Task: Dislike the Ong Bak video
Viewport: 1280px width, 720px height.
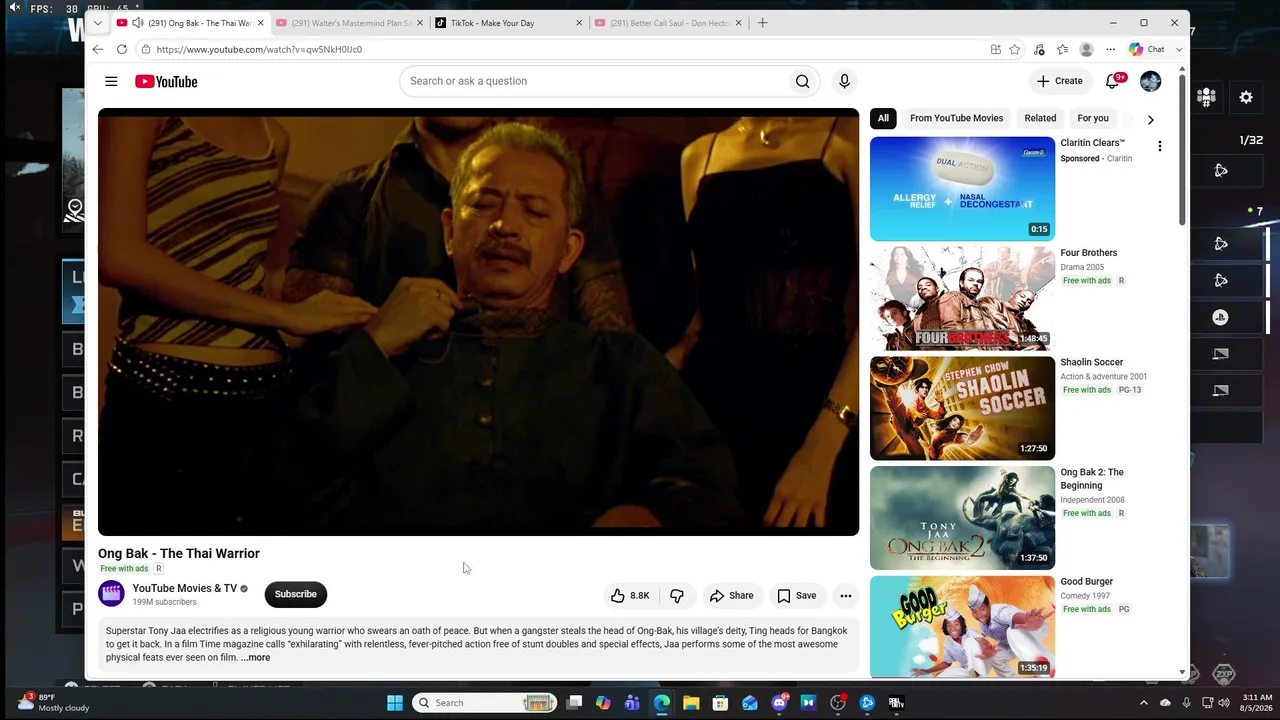Action: (x=677, y=595)
